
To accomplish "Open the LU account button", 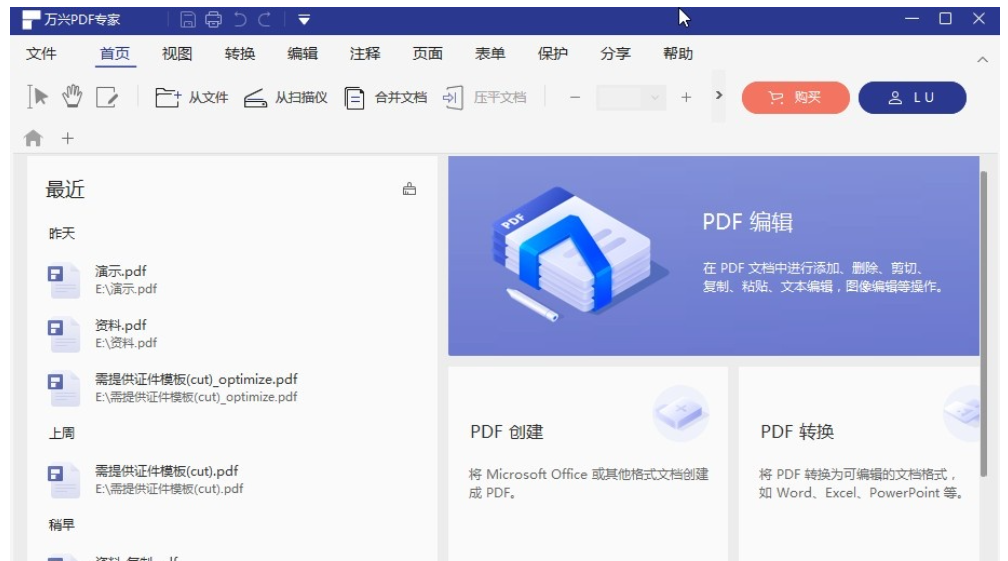I will tap(912, 98).
